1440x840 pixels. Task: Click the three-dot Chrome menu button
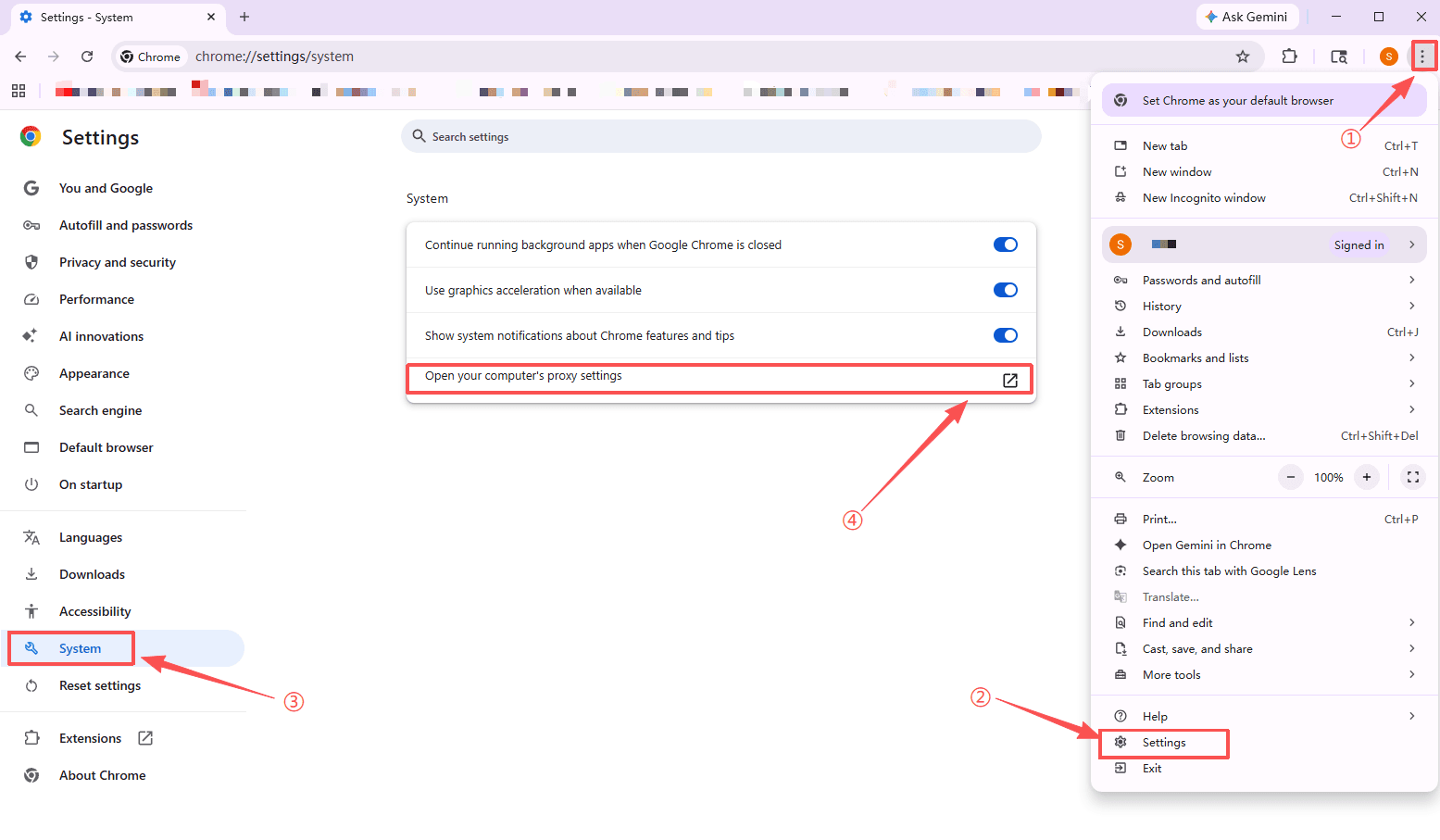[x=1422, y=56]
